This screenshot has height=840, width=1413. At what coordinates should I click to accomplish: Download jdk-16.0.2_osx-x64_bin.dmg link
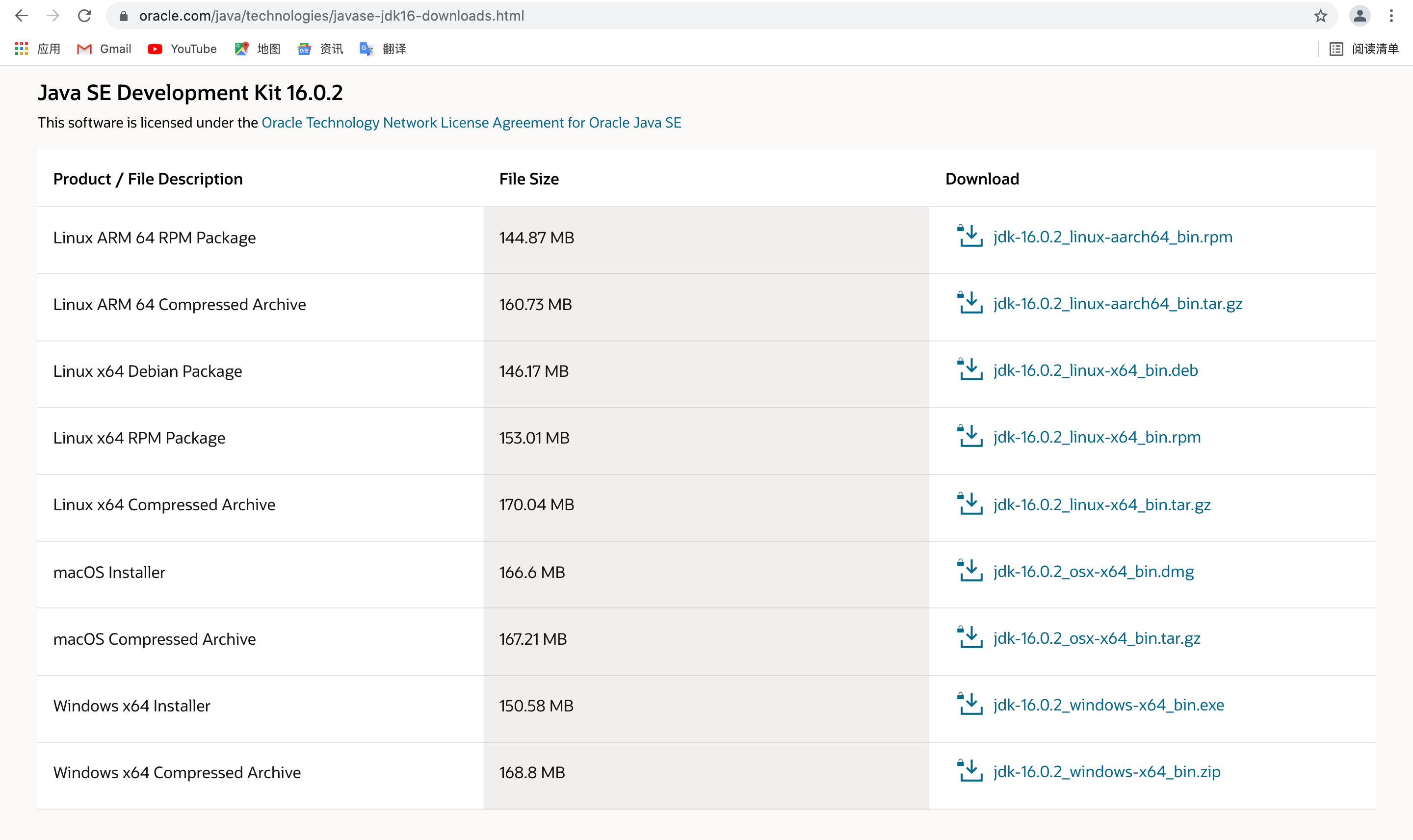[1093, 572]
